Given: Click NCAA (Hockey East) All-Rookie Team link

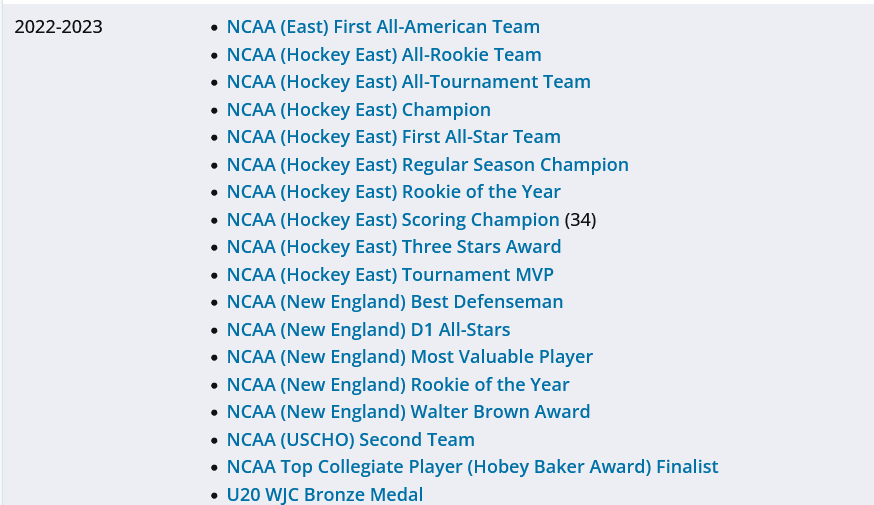Looking at the screenshot, I should [x=384, y=55].
